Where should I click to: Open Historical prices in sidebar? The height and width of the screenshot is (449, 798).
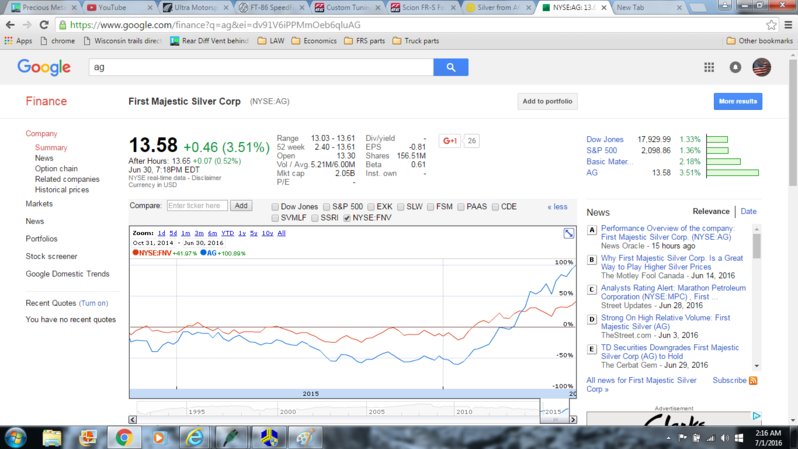62,190
